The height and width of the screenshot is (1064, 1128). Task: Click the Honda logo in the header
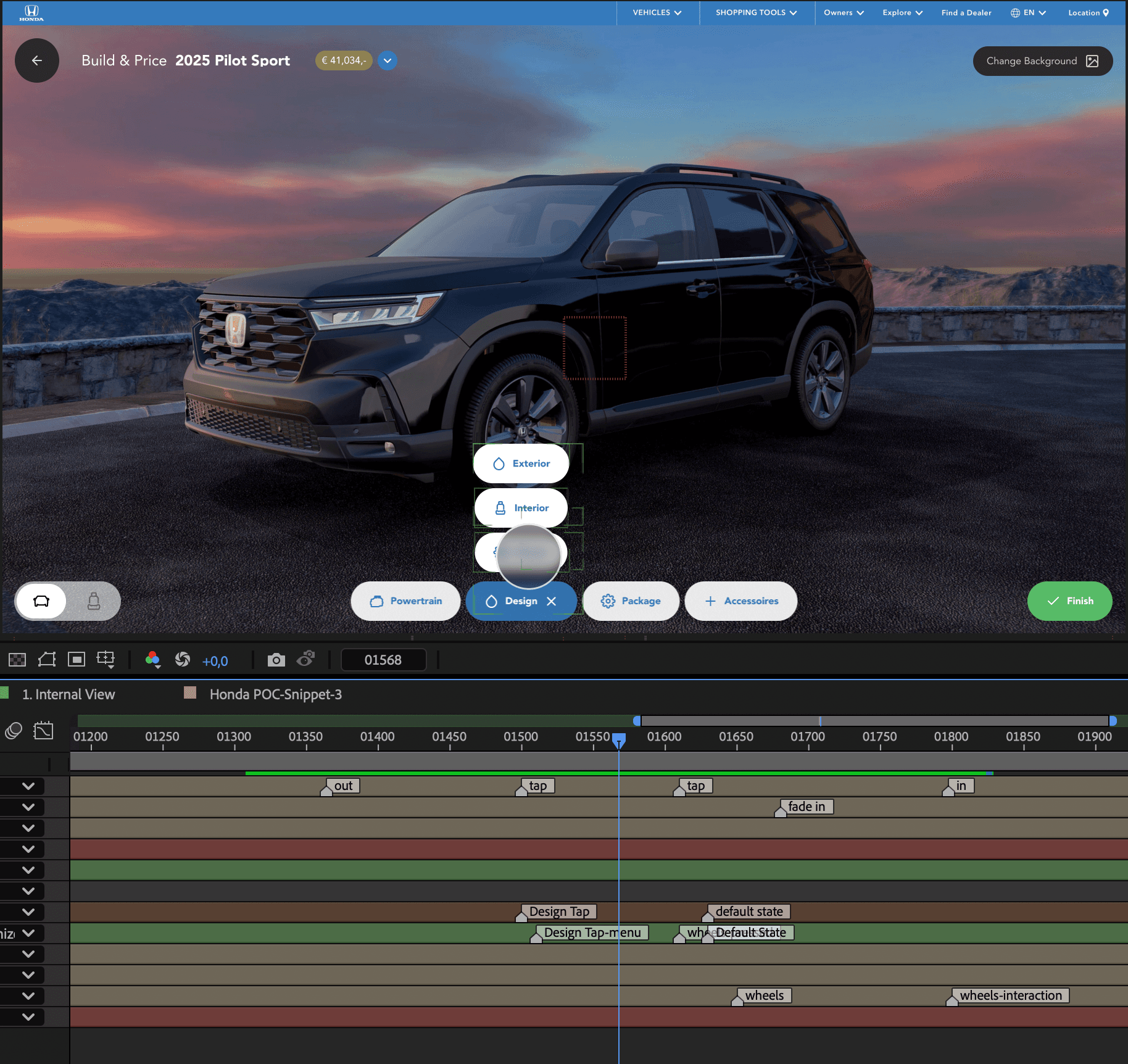(x=31, y=13)
